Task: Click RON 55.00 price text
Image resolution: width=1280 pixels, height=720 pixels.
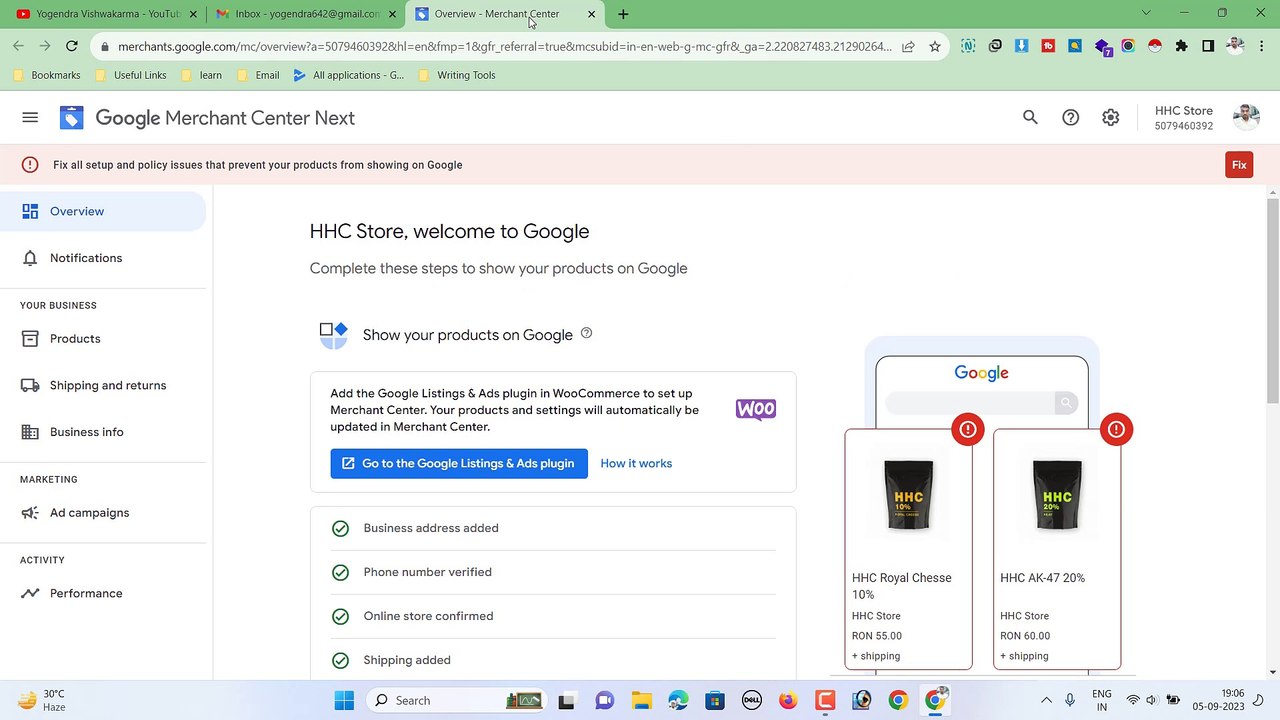Action: [877, 636]
